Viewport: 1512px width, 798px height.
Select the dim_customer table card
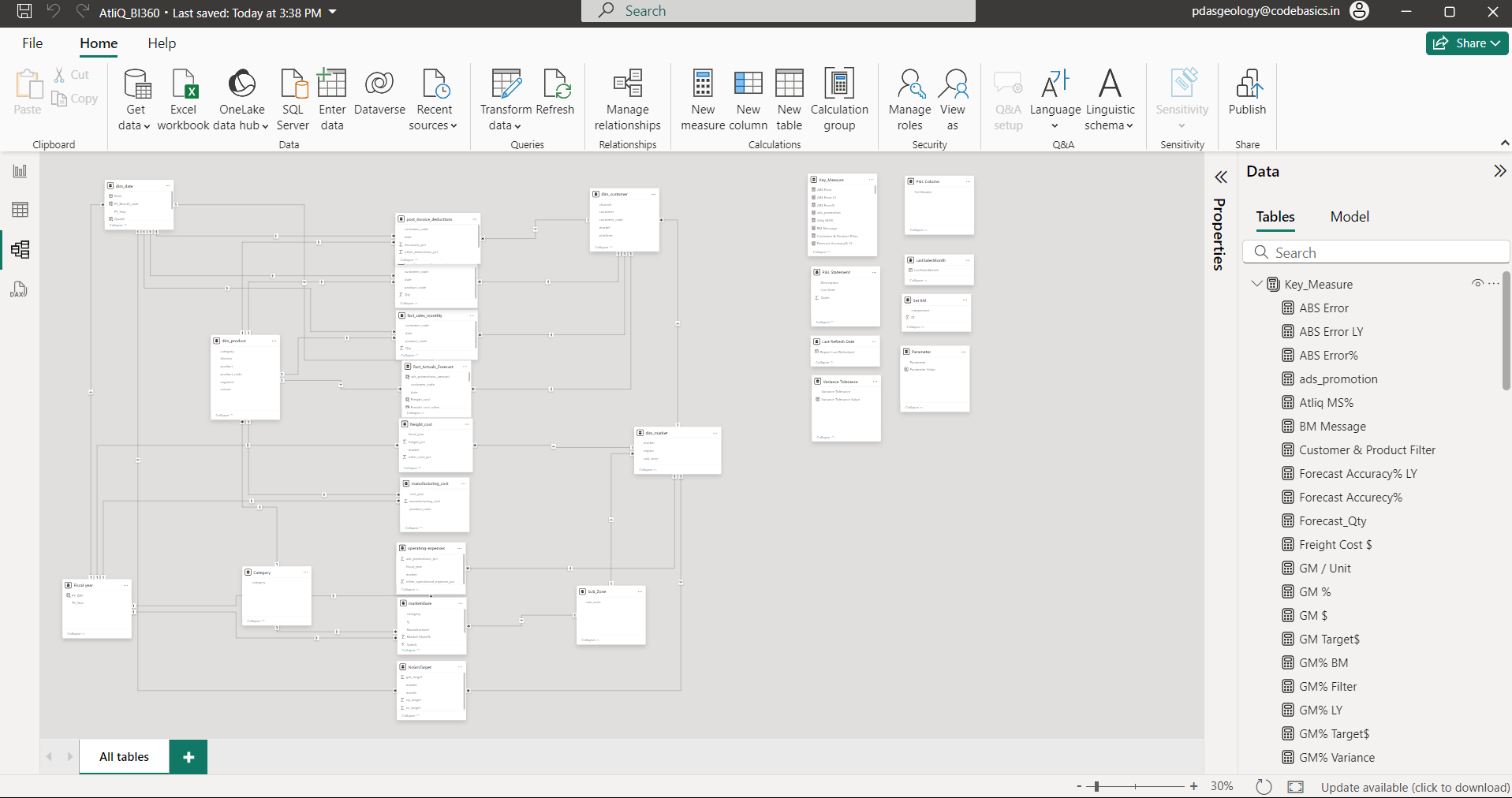625,220
